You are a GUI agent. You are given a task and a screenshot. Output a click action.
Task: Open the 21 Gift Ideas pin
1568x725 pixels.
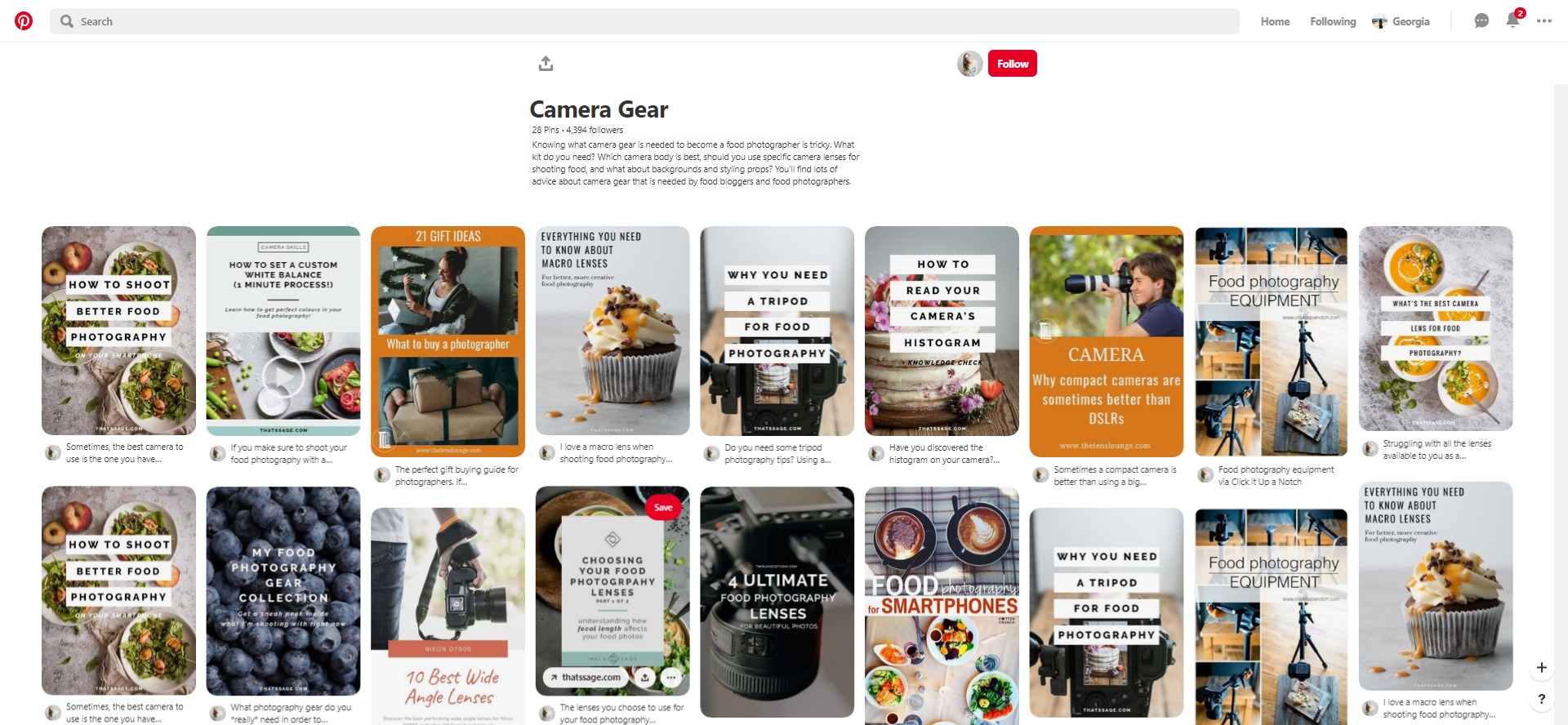(x=448, y=341)
